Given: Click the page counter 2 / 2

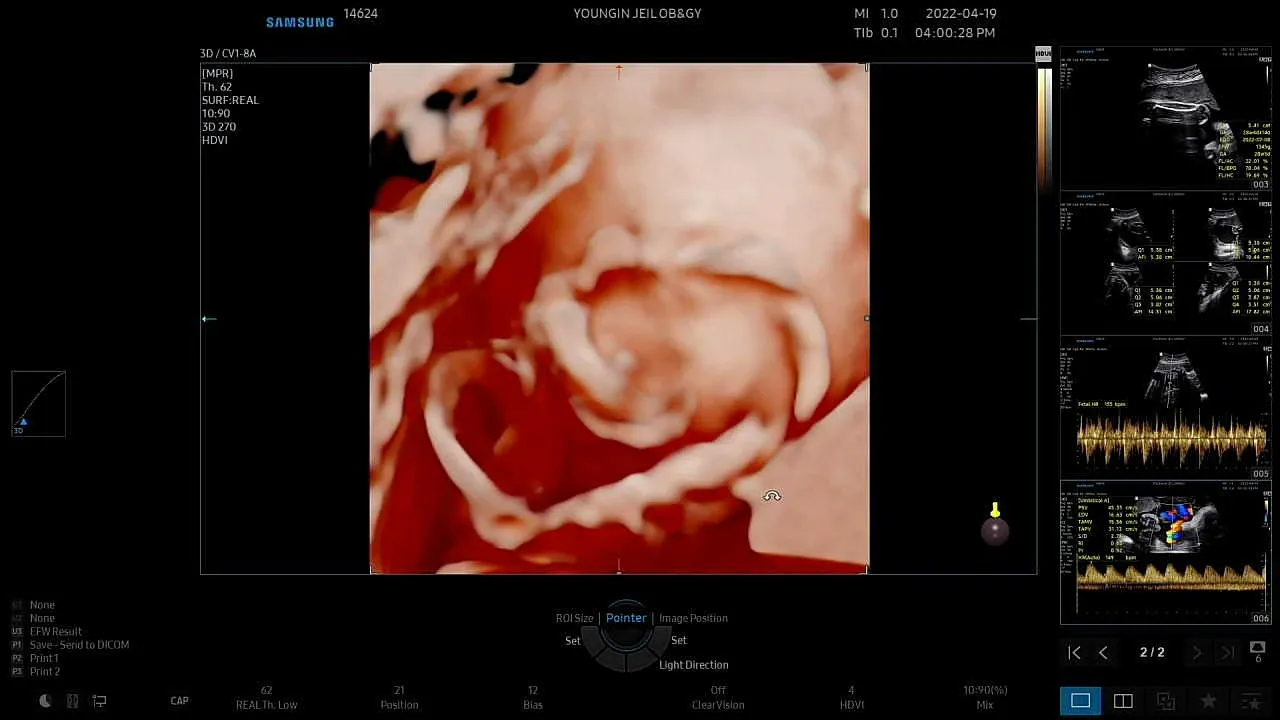Looking at the screenshot, I should (x=1152, y=652).
